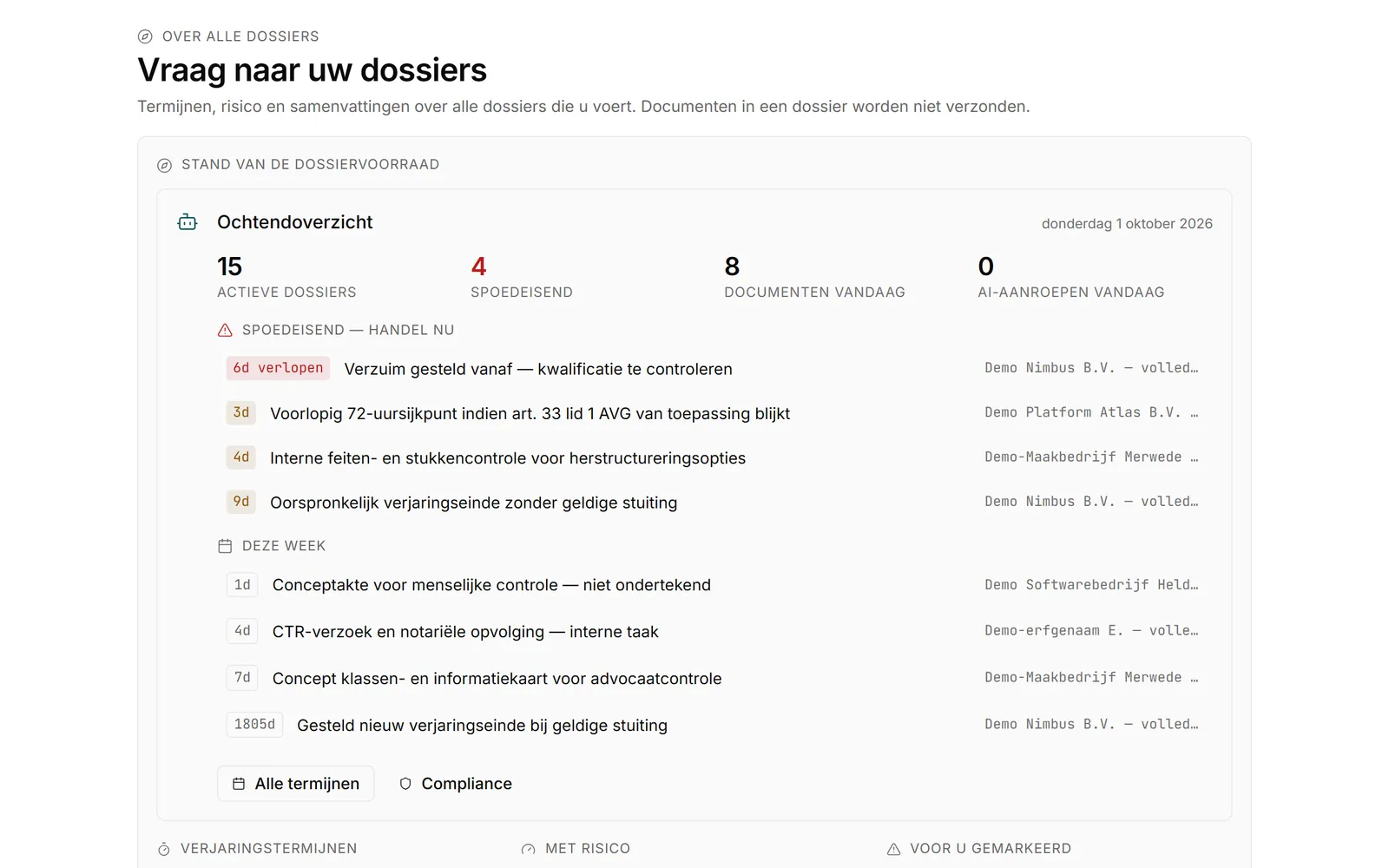Click the 15 ACTIEVE DOSSIERS statistic
The height and width of the screenshot is (868, 1389).
(286, 277)
